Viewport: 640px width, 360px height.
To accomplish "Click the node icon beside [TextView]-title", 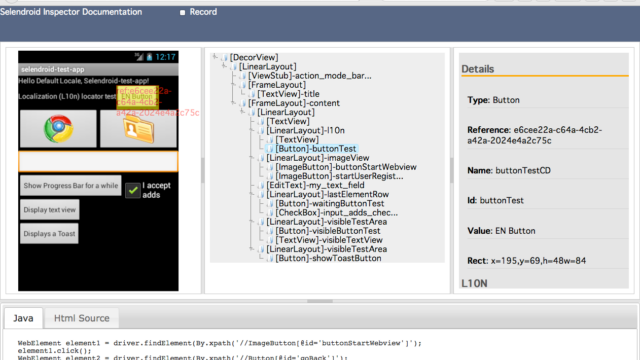I will click(252, 94).
